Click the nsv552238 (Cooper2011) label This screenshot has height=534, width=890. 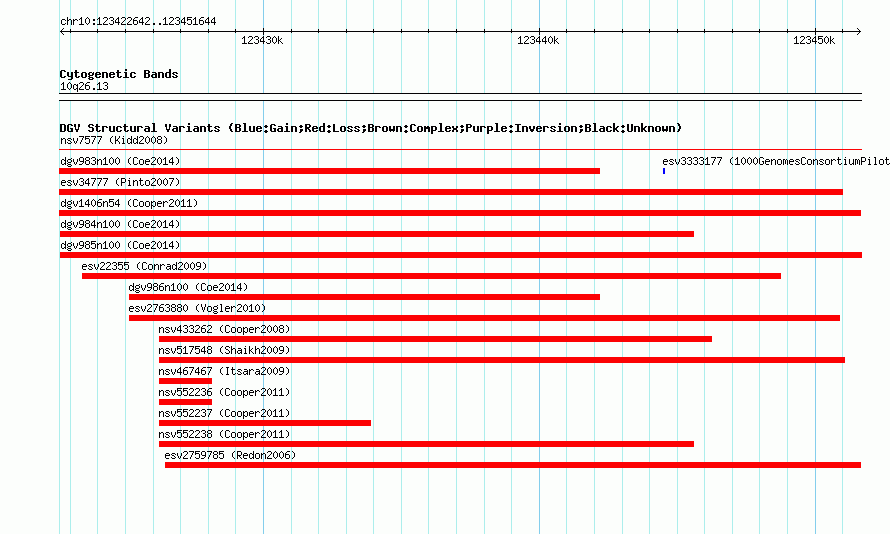(224, 434)
